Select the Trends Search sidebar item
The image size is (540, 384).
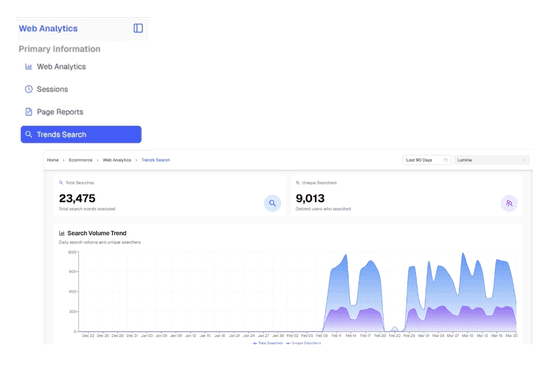(81, 134)
